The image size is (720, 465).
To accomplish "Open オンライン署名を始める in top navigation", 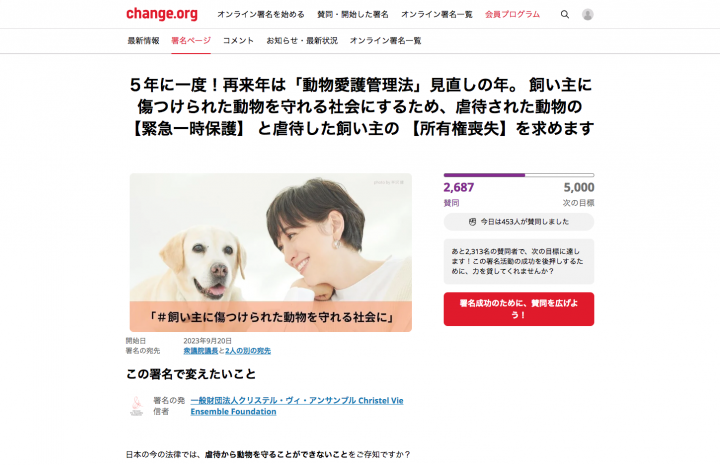I will (x=260, y=14).
